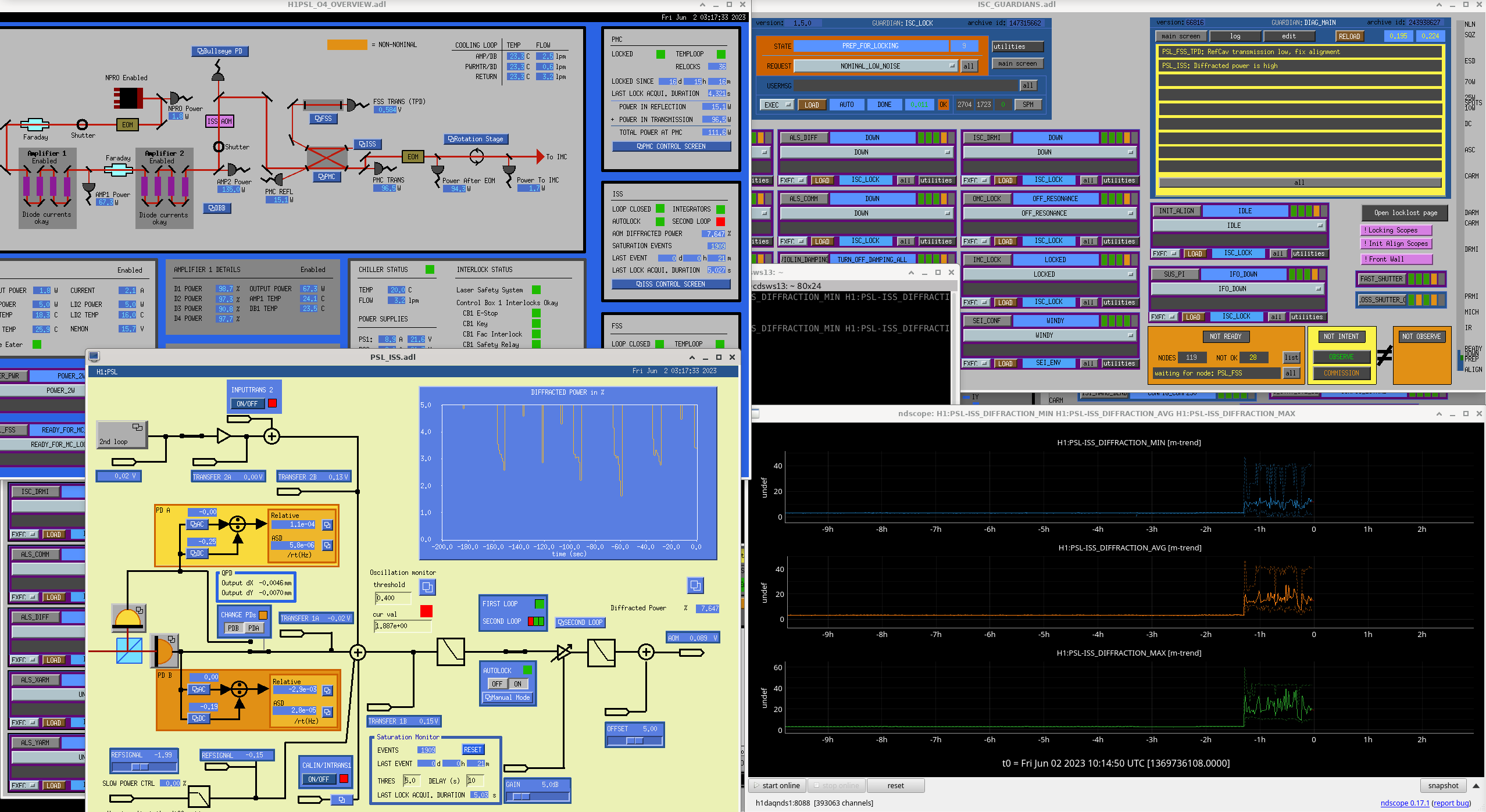The image size is (1486, 812).
Task: Open the PD A AC display
Action: (197, 524)
